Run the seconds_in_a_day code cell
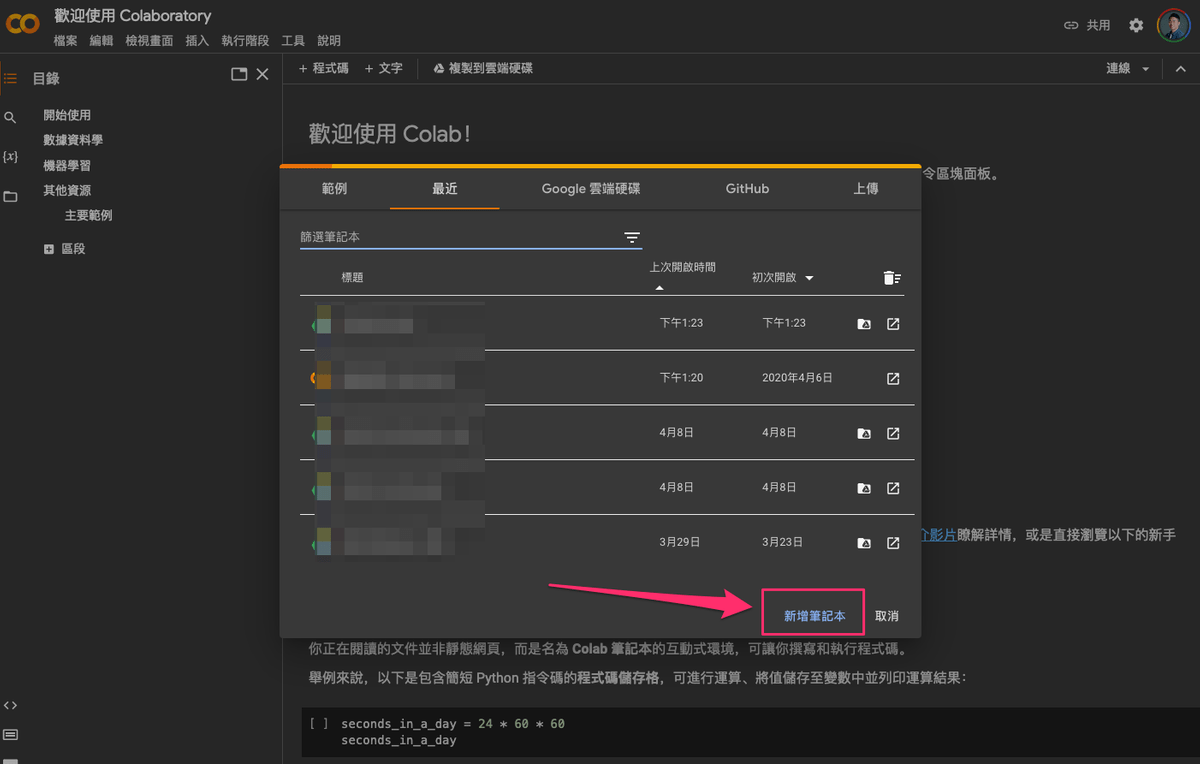Screen dimensions: 1200x764 [x=319, y=723]
